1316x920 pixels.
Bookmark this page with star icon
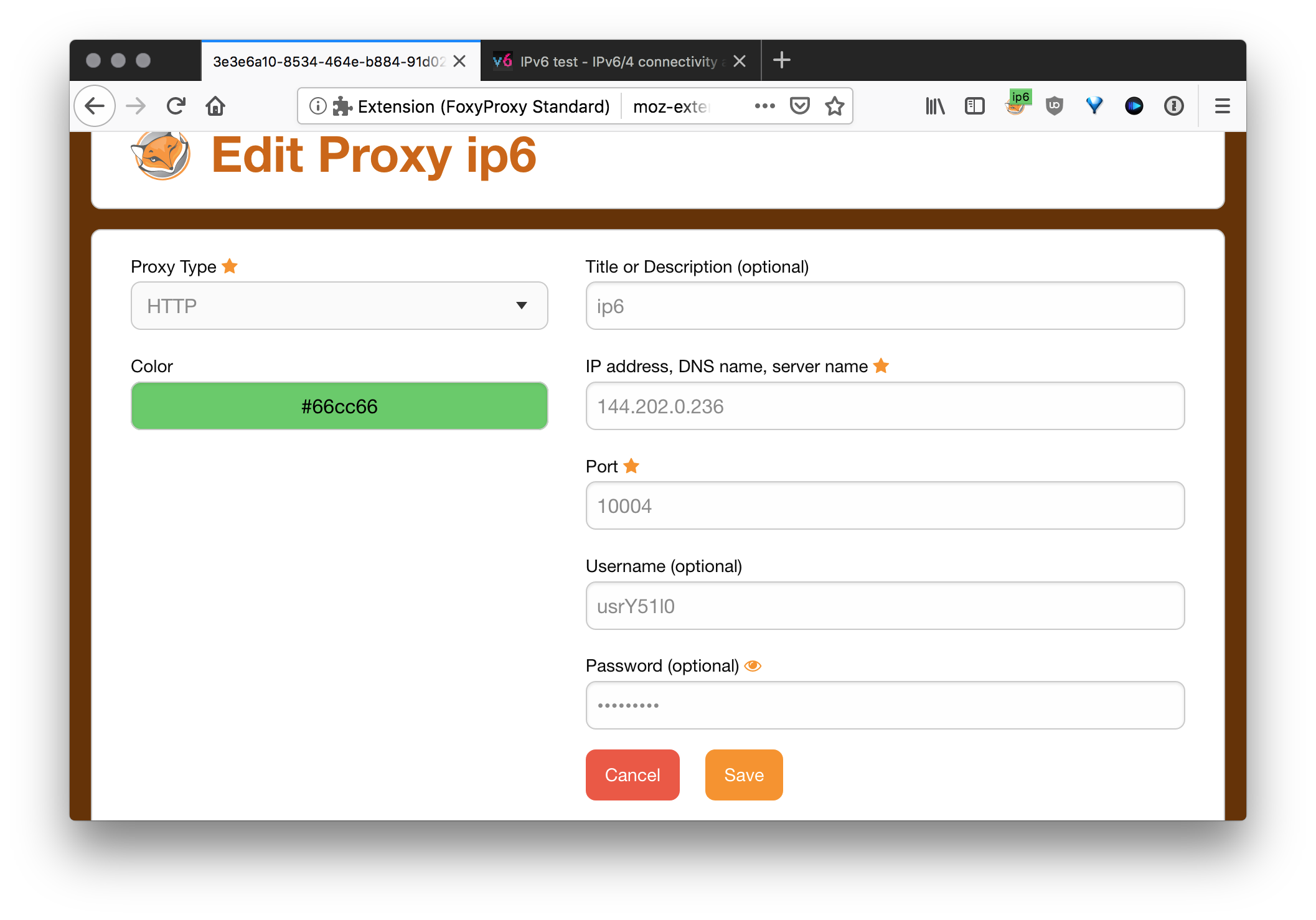tap(834, 106)
